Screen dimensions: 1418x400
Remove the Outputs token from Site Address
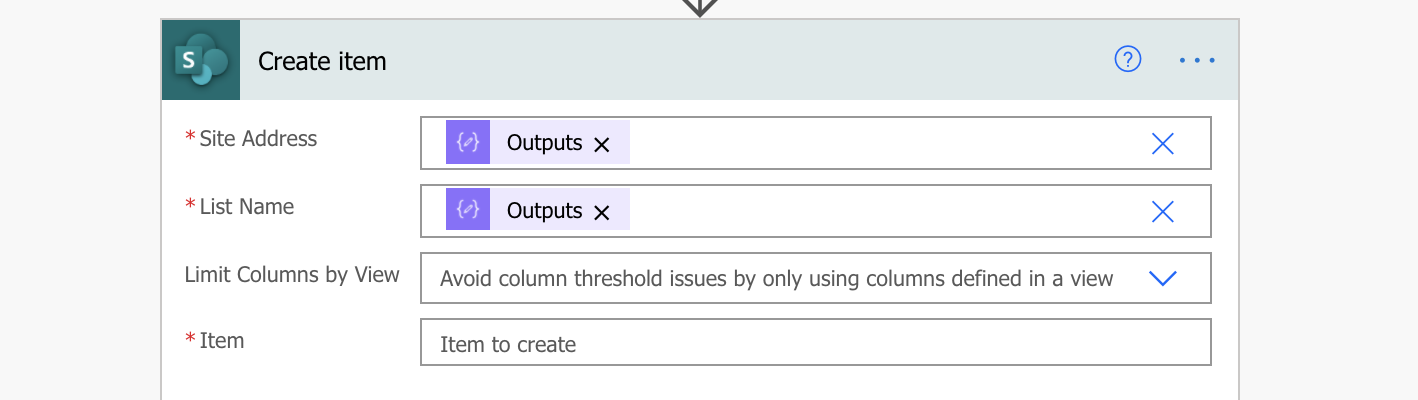coord(601,144)
